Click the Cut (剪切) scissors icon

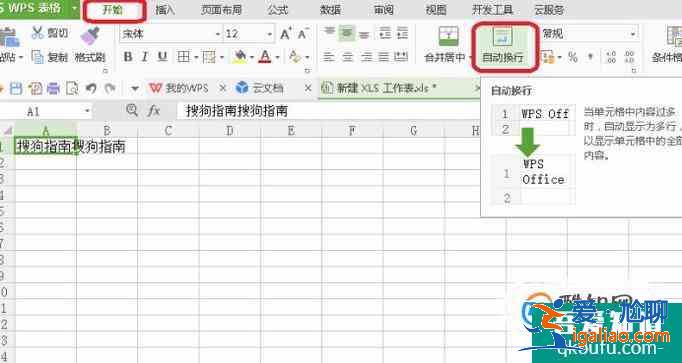pyautogui.click(x=38, y=33)
